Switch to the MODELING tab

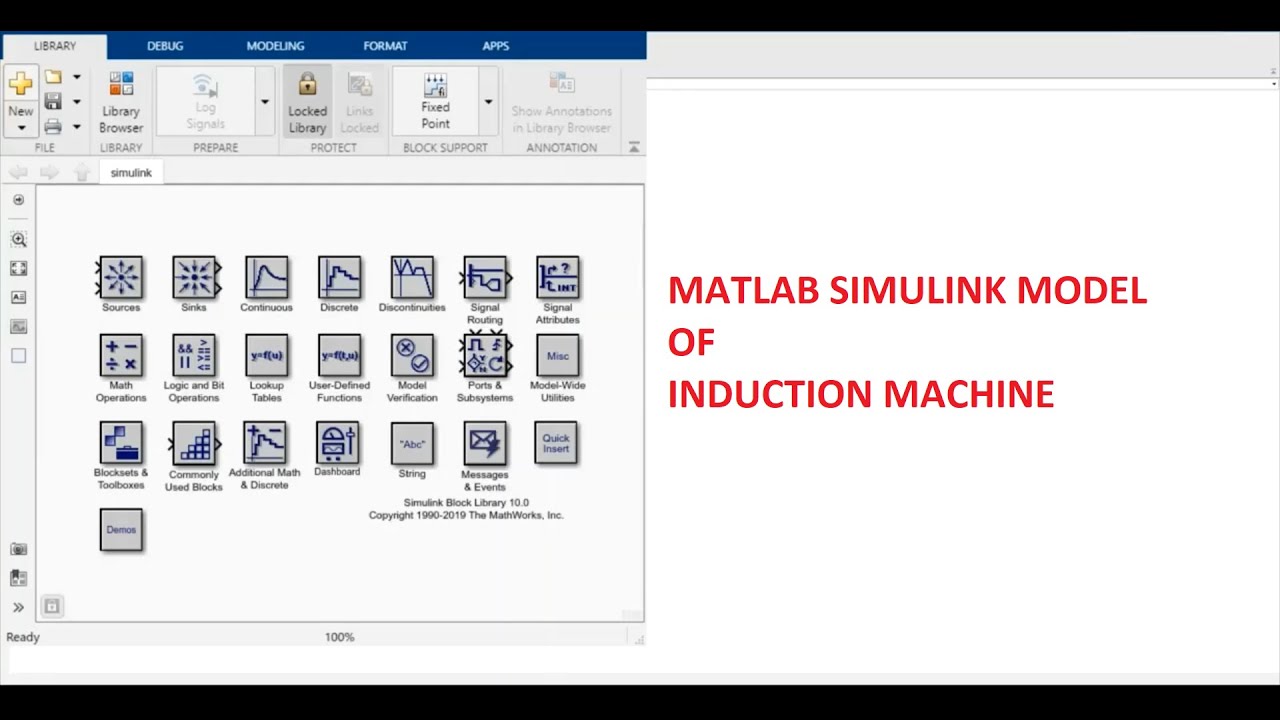point(275,46)
